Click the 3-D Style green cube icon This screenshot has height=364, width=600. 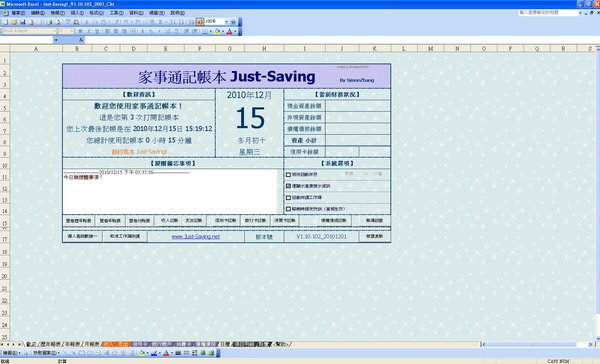[211, 353]
